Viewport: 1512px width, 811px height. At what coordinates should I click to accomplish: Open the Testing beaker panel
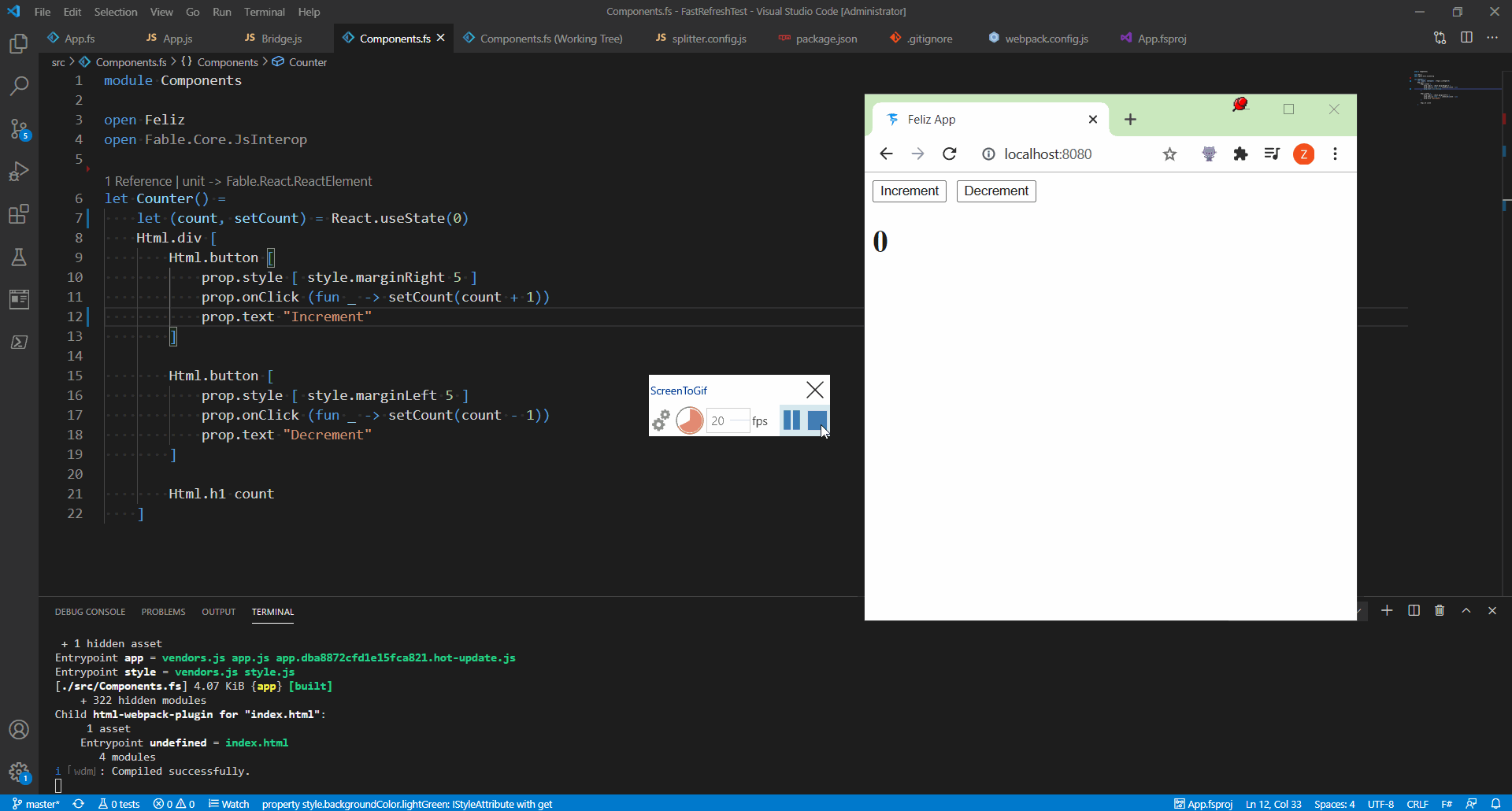pyautogui.click(x=19, y=257)
